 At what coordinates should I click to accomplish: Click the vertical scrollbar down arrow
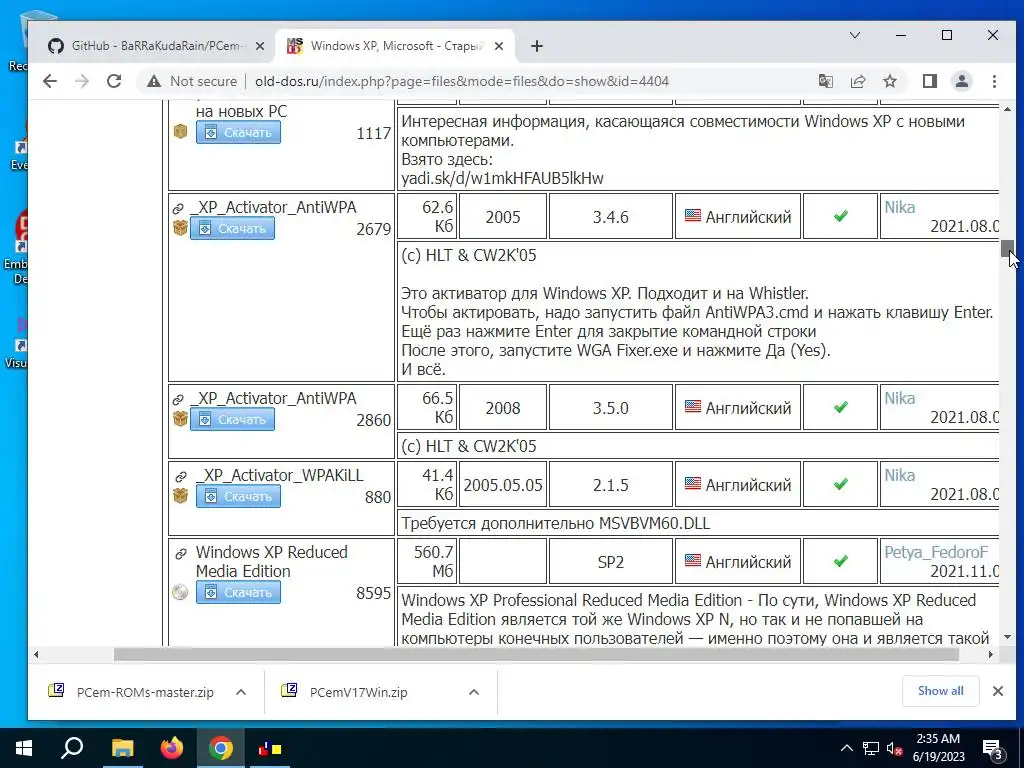pos(1007,637)
